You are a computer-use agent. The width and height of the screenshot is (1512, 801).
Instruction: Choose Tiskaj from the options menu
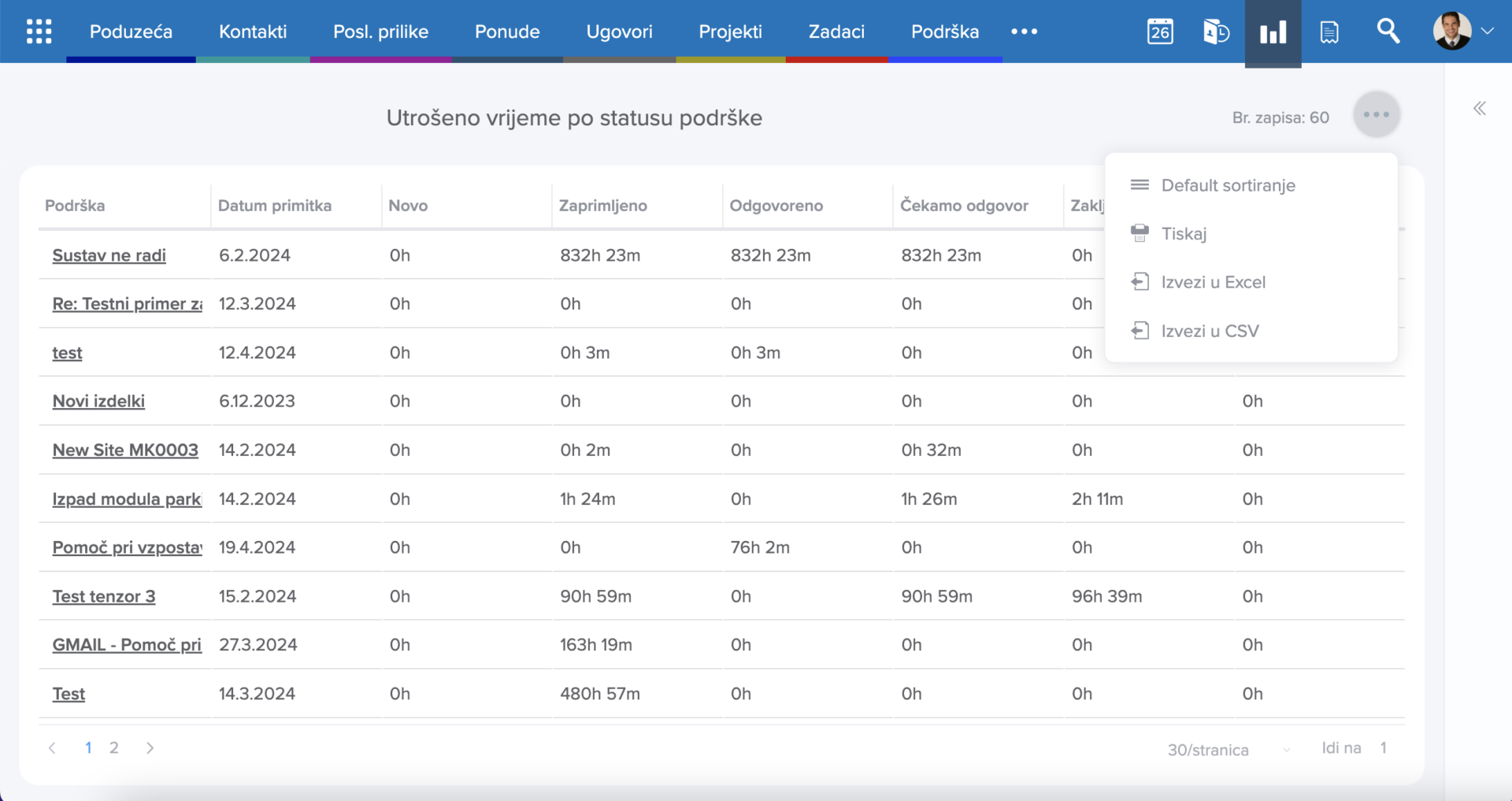click(x=1184, y=234)
